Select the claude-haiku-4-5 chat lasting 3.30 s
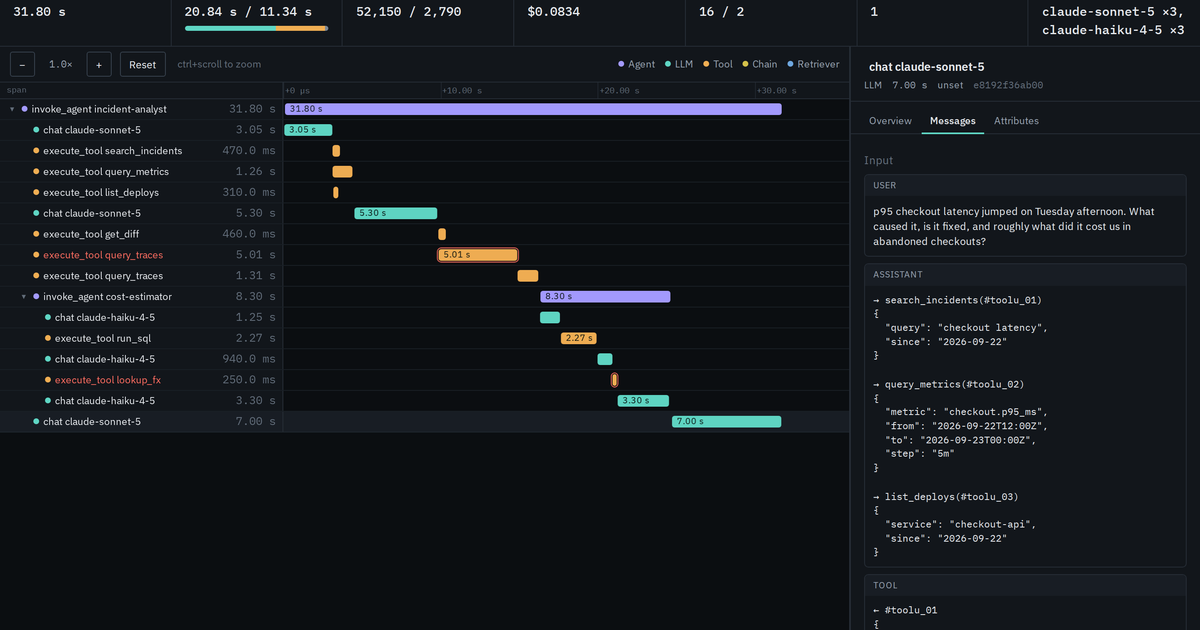This screenshot has height=630, width=1200. point(141,401)
